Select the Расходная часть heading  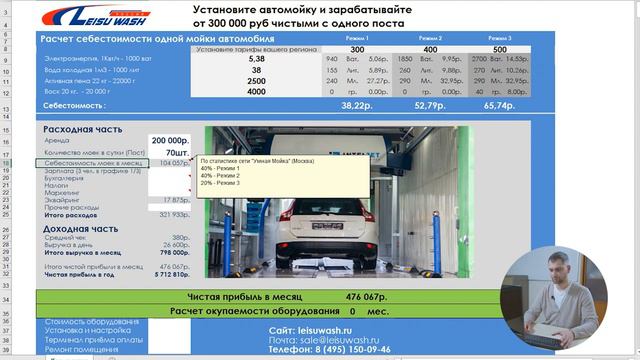coord(83,129)
